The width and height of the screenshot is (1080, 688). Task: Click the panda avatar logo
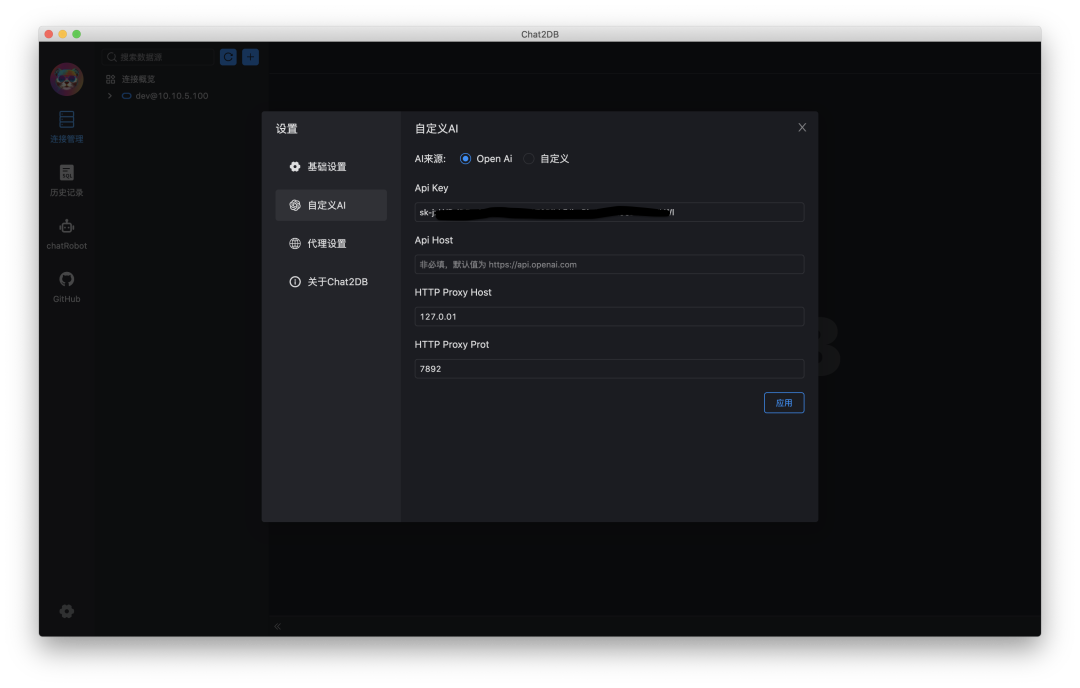[67, 79]
